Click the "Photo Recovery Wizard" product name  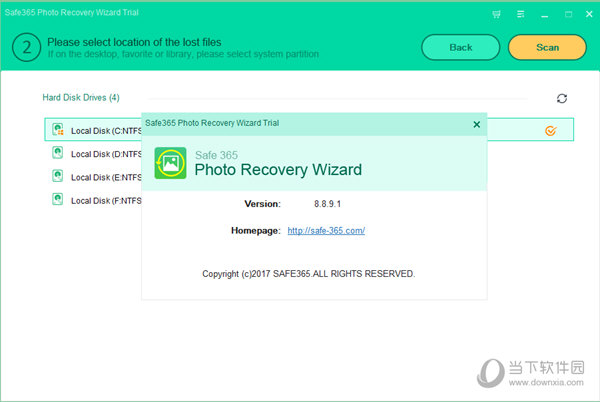(278, 169)
